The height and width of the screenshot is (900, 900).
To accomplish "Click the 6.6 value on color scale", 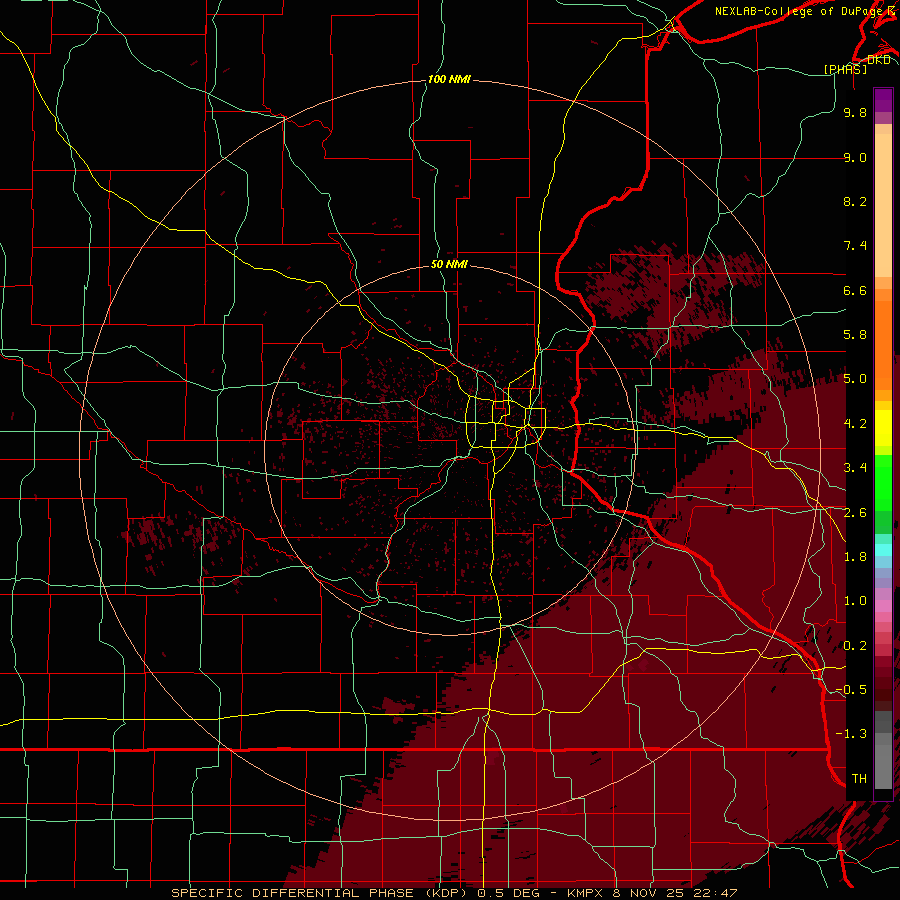I will point(855,290).
